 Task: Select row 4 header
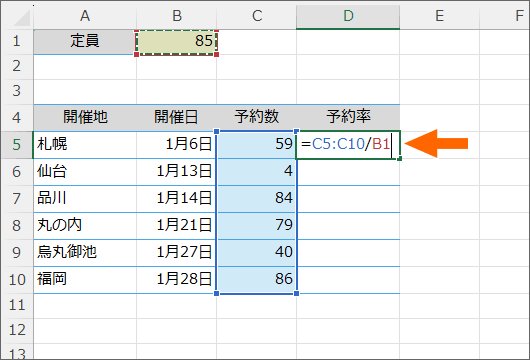pos(17,118)
